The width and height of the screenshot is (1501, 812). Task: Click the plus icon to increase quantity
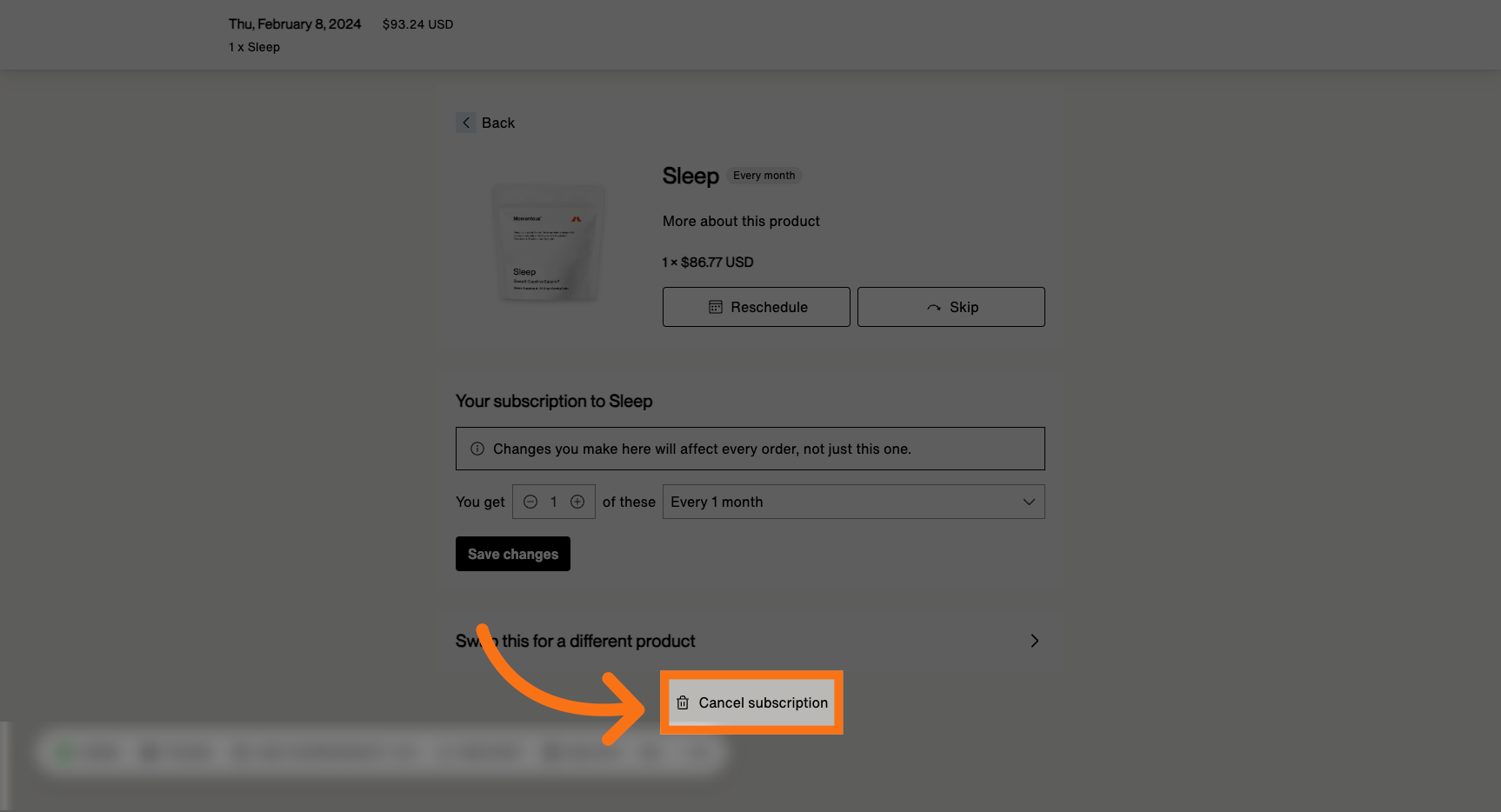(x=577, y=502)
